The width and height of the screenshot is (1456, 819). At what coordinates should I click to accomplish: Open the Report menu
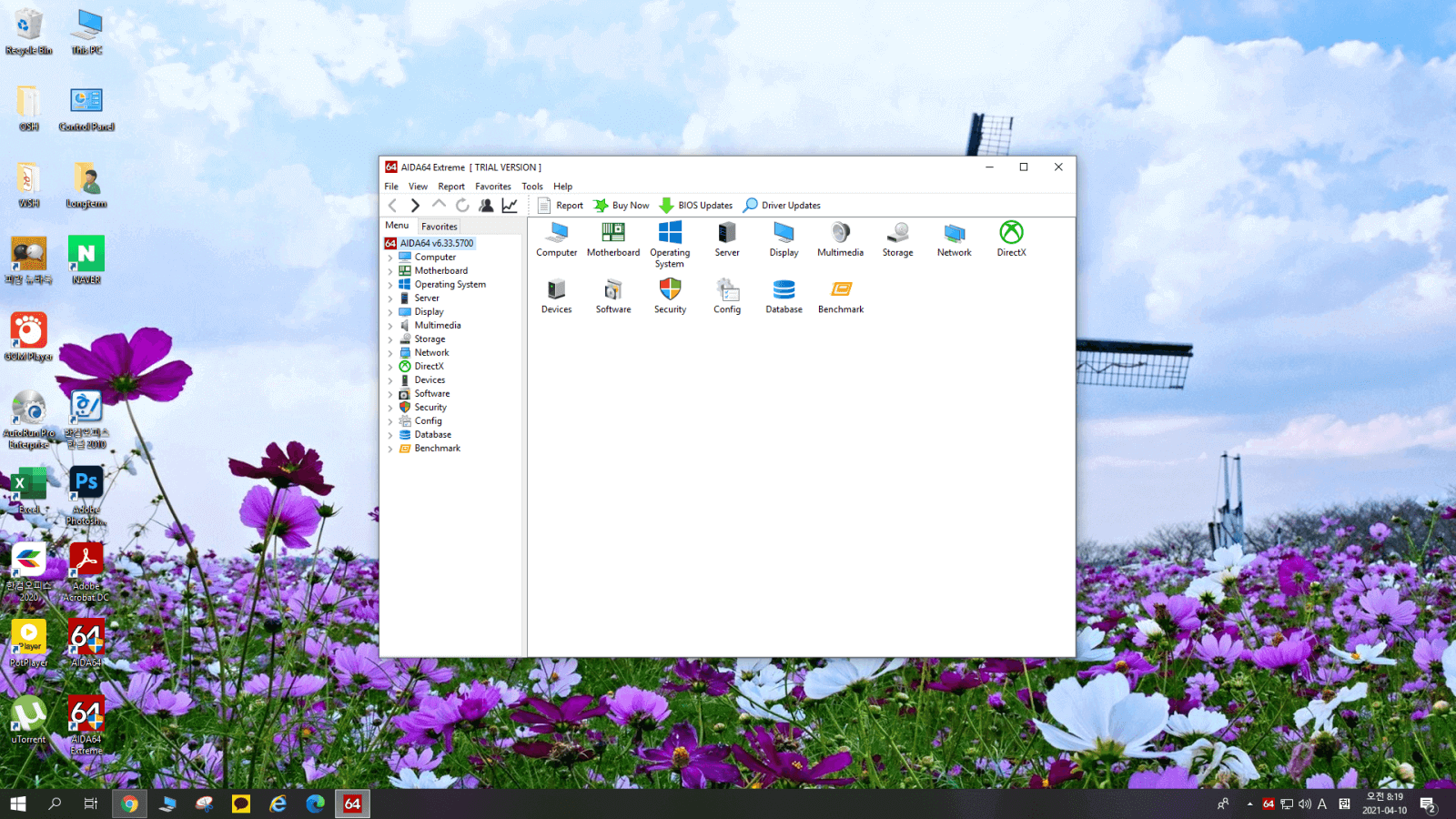click(451, 187)
